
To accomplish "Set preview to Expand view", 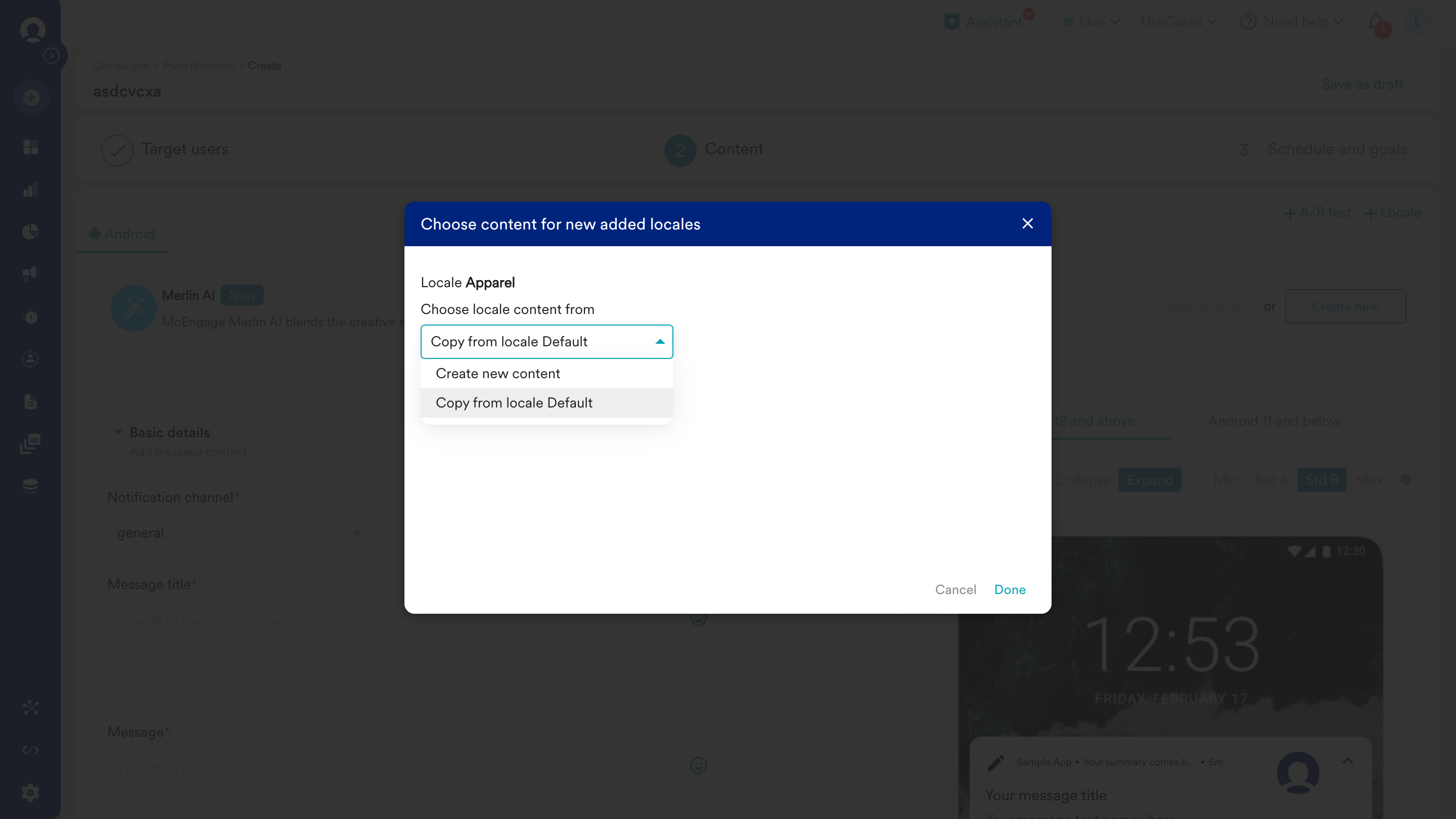I will 1150,480.
